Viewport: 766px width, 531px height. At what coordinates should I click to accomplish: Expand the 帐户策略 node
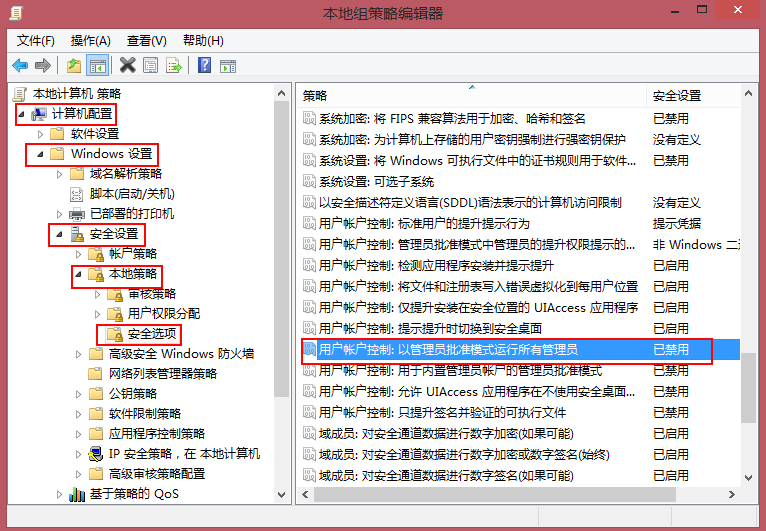coord(79,254)
